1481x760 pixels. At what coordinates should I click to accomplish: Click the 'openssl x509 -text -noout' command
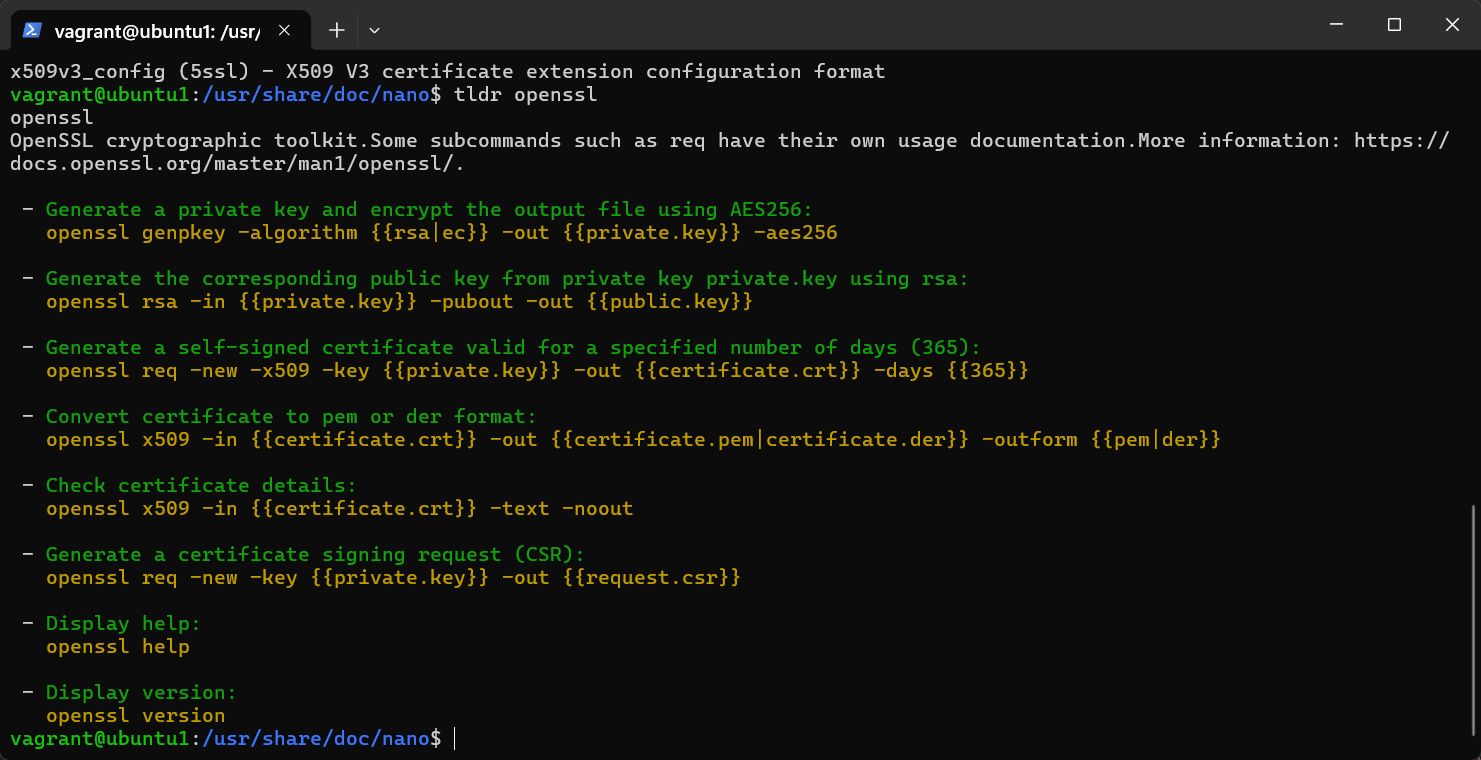click(339, 509)
